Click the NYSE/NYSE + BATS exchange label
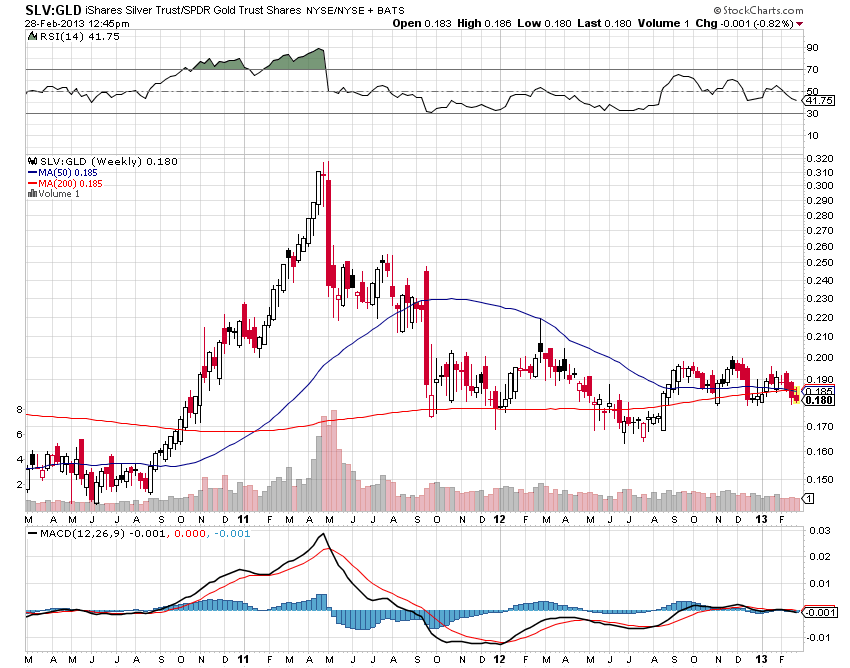Screen dimensions: 850x668 (355, 11)
